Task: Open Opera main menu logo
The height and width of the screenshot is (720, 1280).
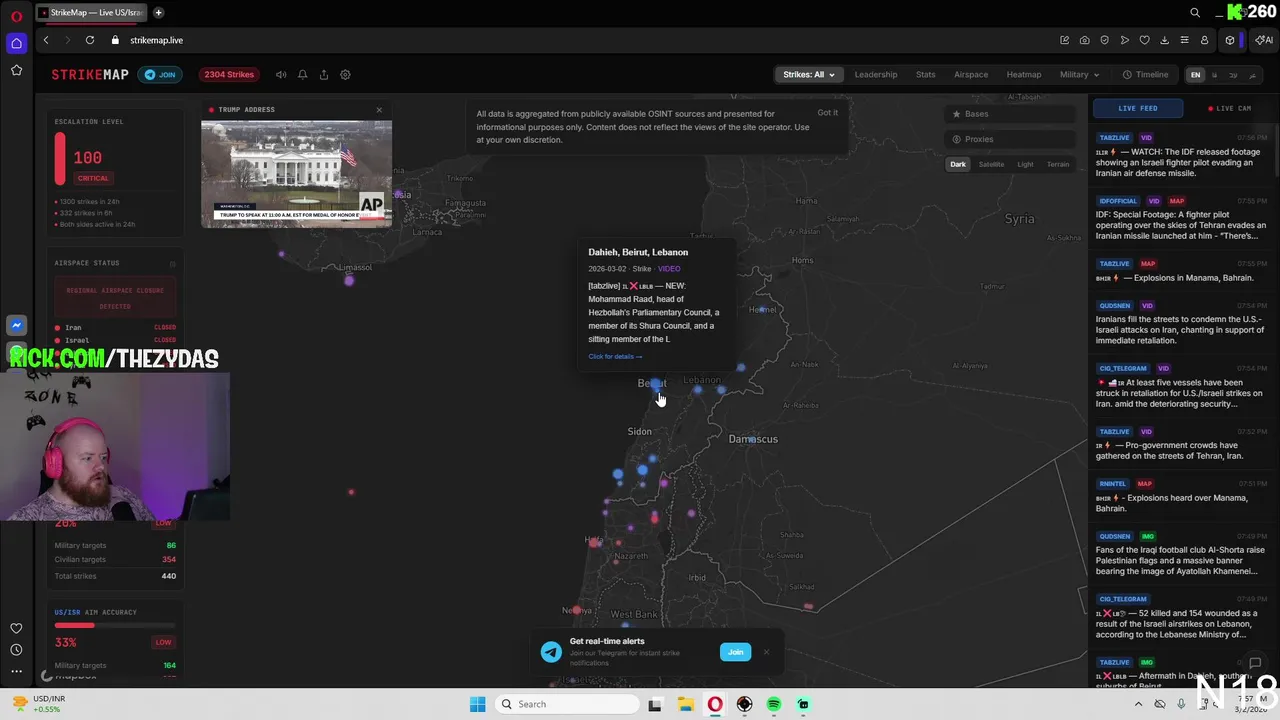Action: (16, 15)
